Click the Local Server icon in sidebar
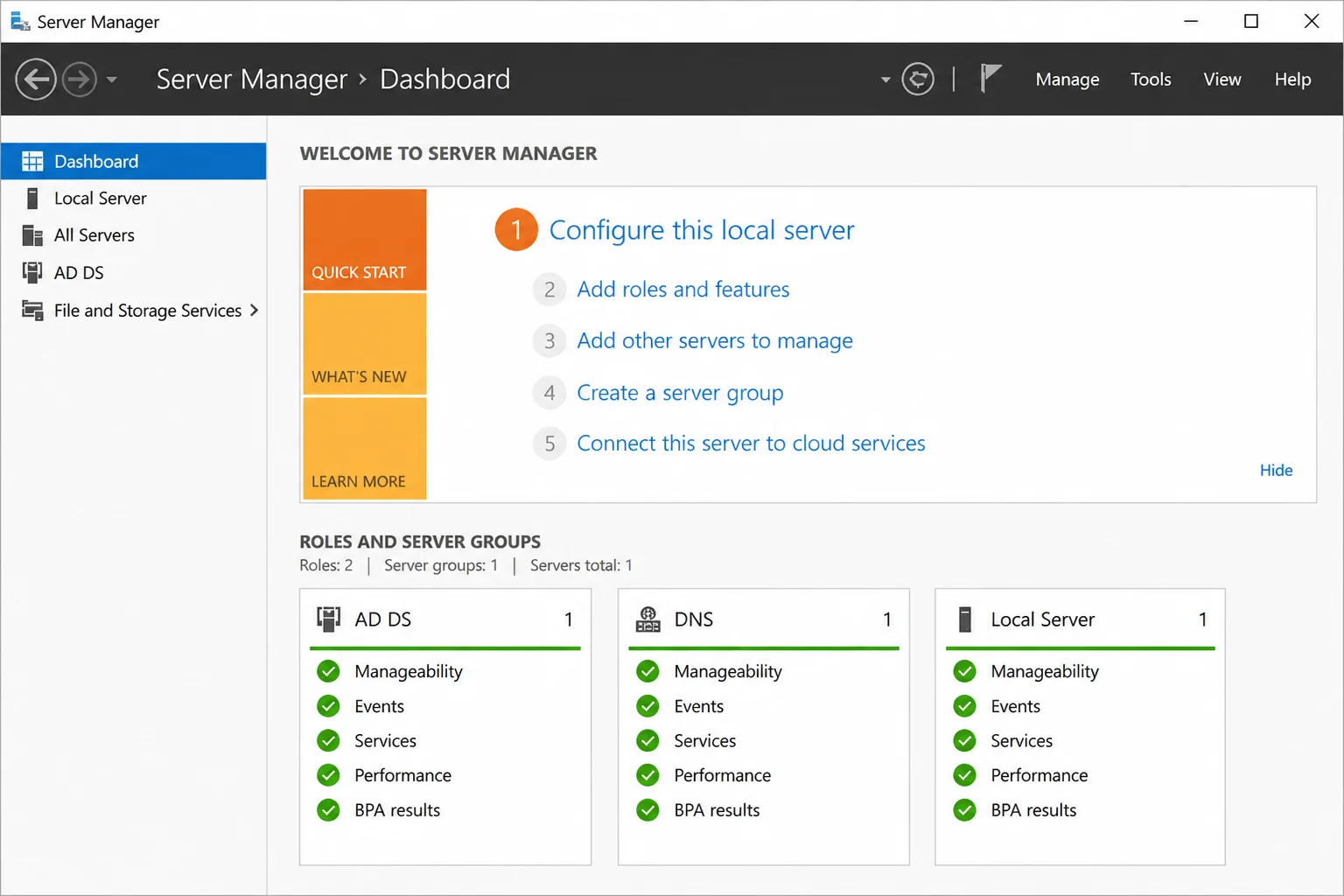 (32, 199)
